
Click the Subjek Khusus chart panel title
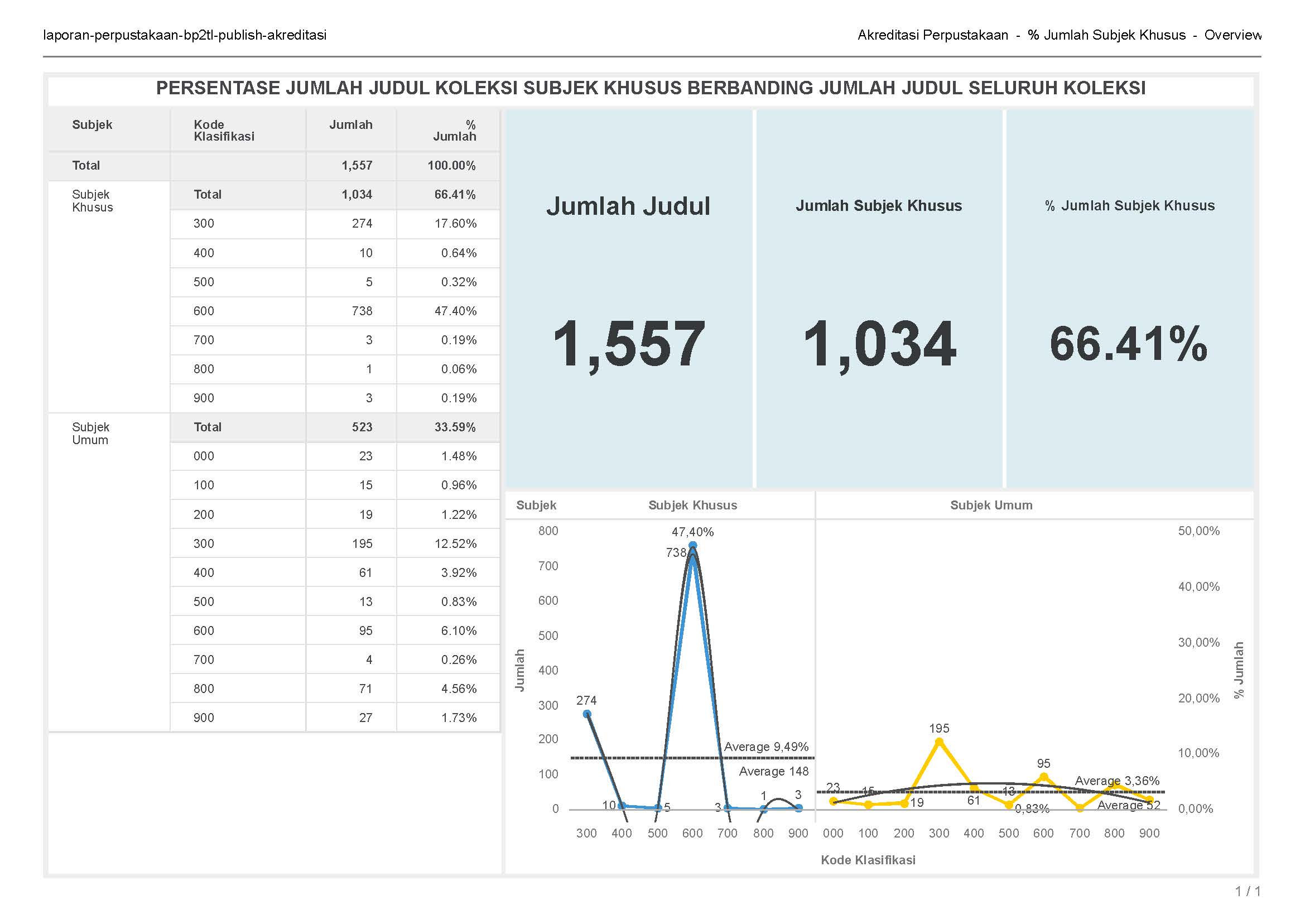pos(692,504)
